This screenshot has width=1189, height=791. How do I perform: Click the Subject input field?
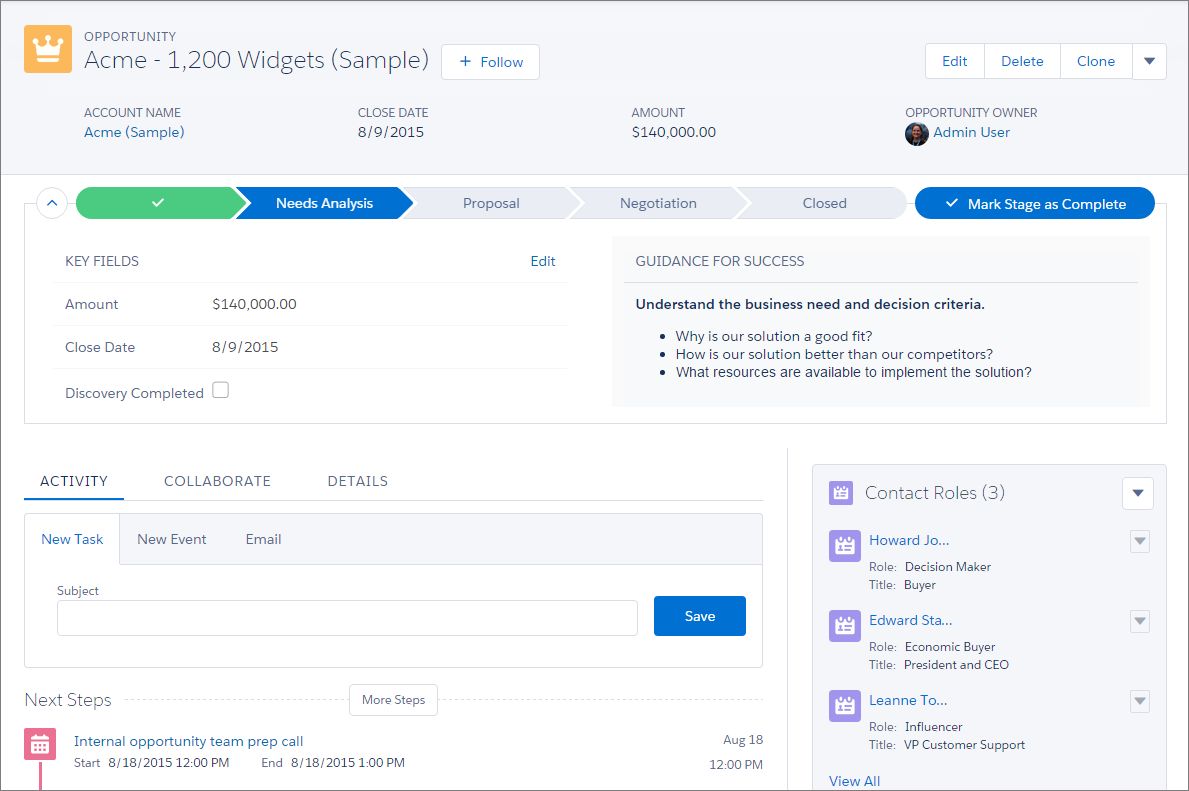tap(347, 618)
